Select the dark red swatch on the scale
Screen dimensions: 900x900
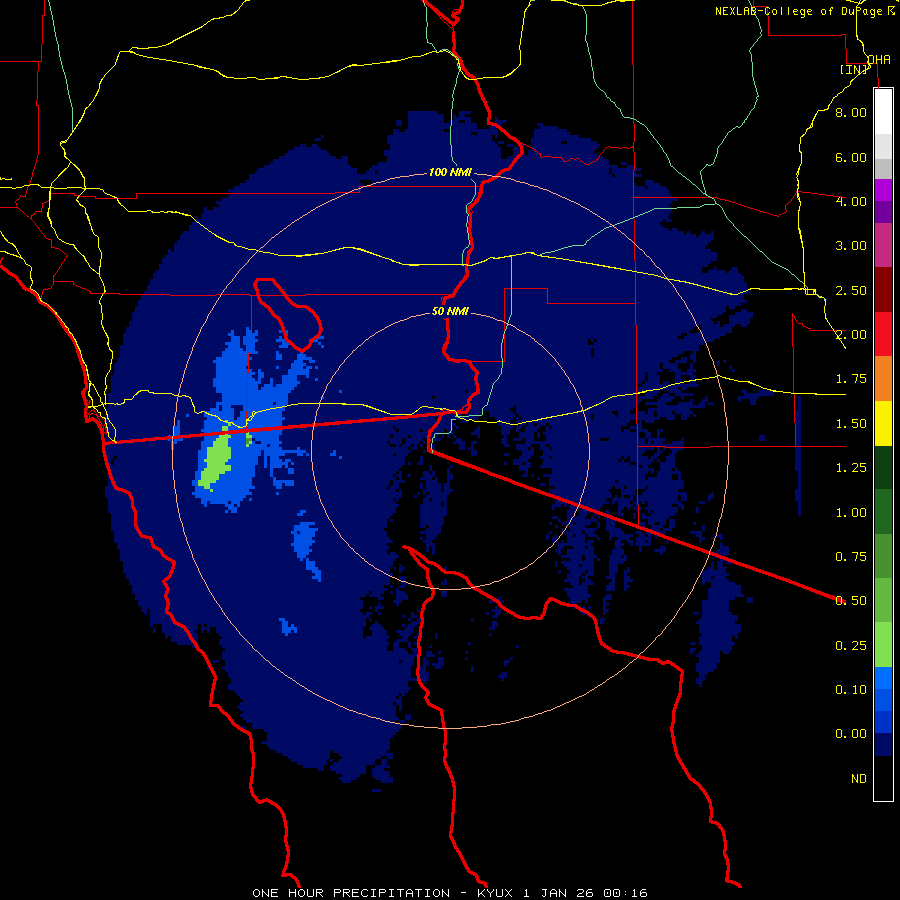tap(883, 290)
